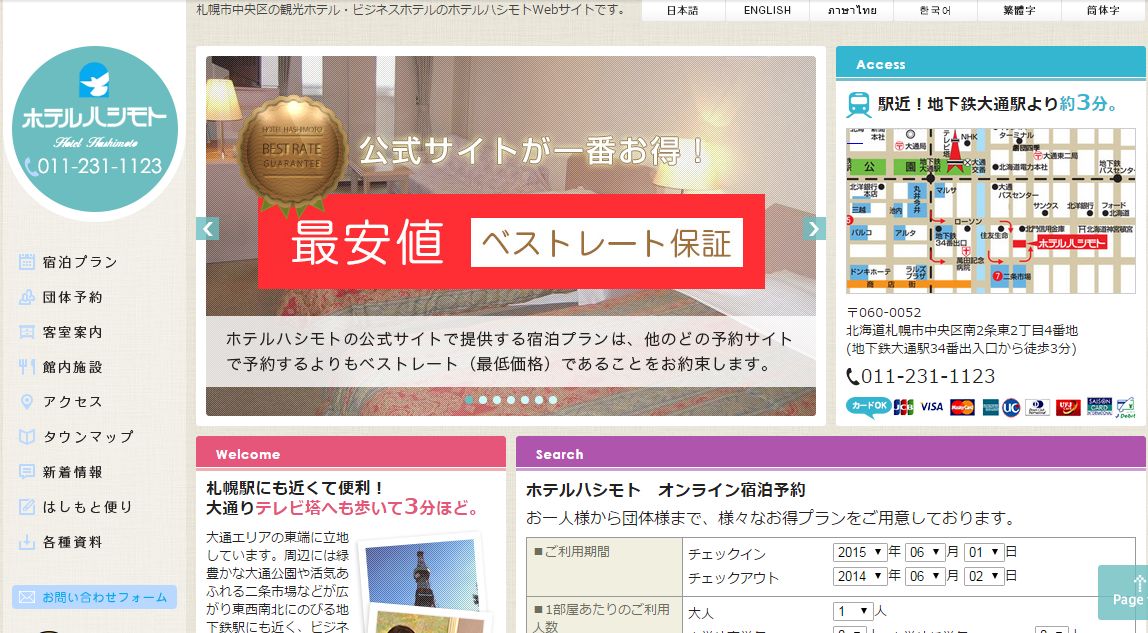This screenshot has height=633, width=1148.
Task: Open 各種資料 download icon
Action: coord(26,542)
